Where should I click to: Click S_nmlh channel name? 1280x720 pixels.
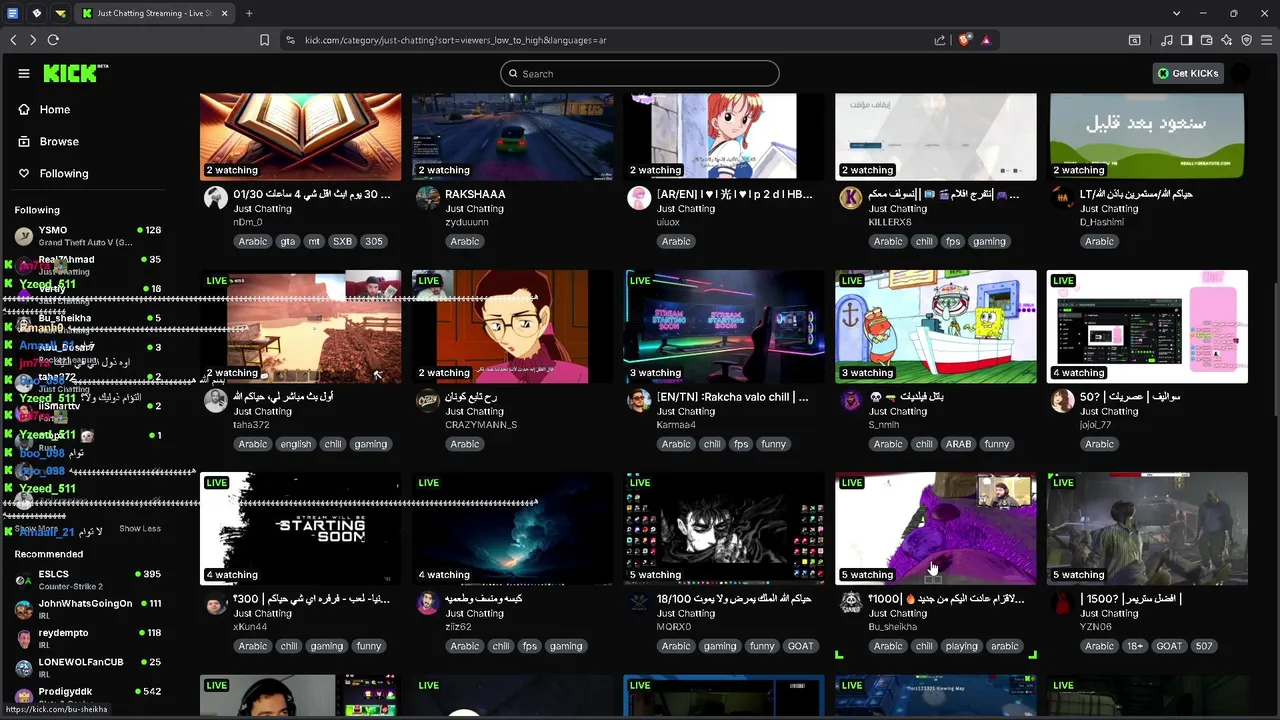[x=884, y=425]
